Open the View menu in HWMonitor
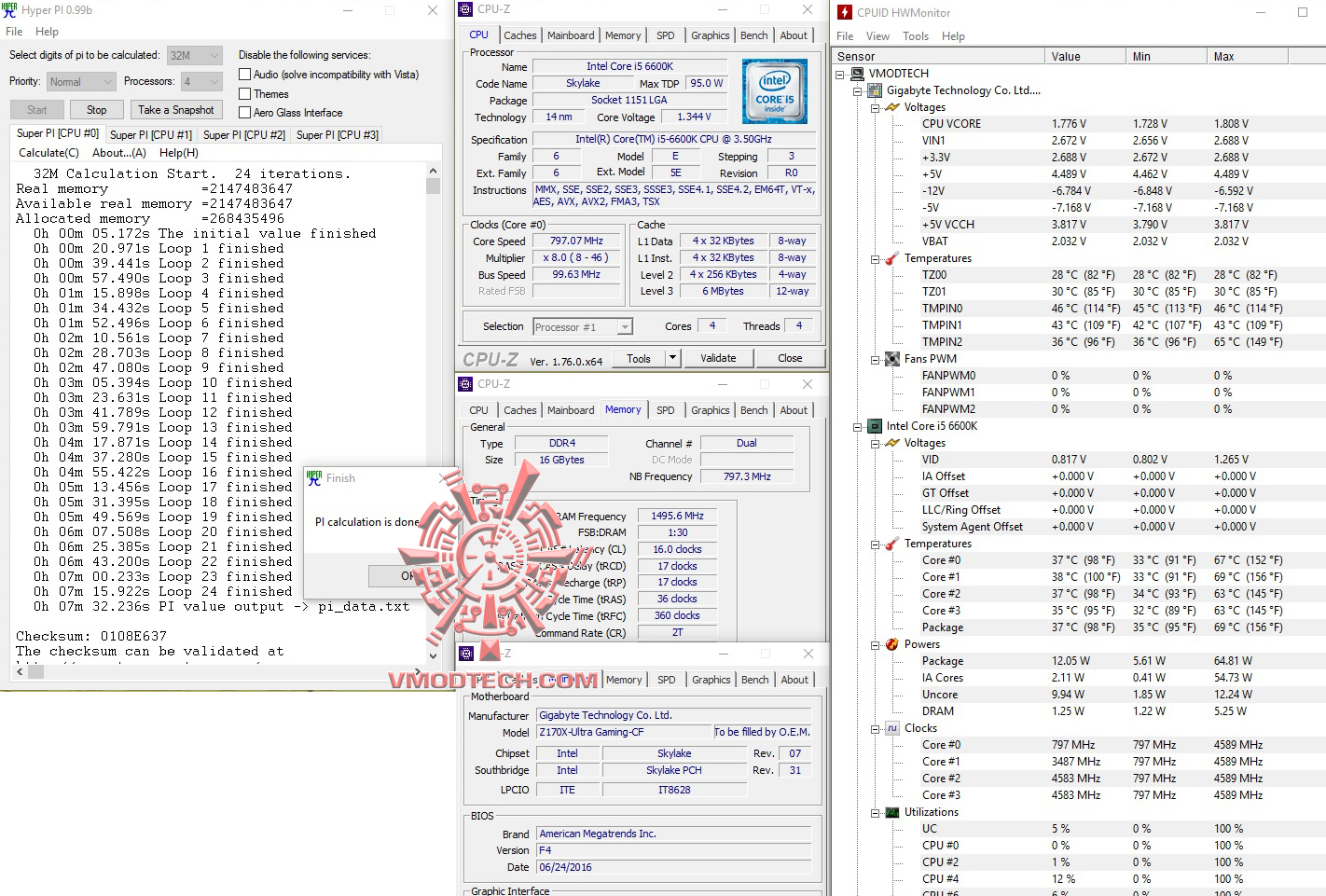The width and height of the screenshot is (1326, 896). pyautogui.click(x=877, y=35)
